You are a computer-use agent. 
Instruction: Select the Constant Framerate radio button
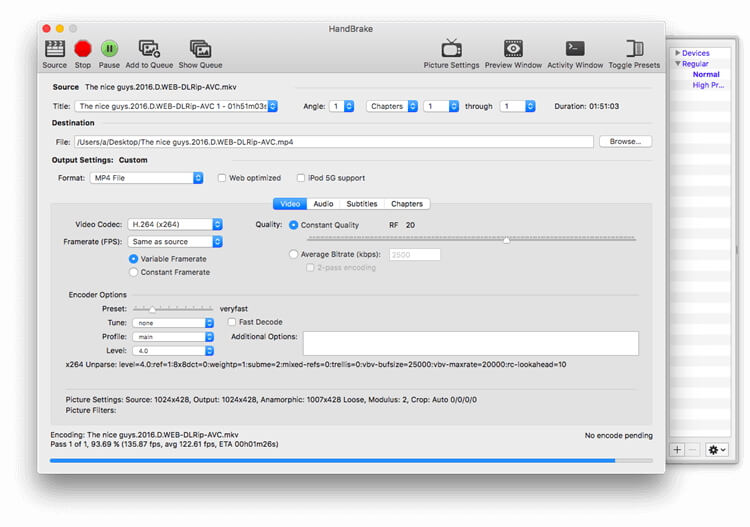(x=133, y=272)
